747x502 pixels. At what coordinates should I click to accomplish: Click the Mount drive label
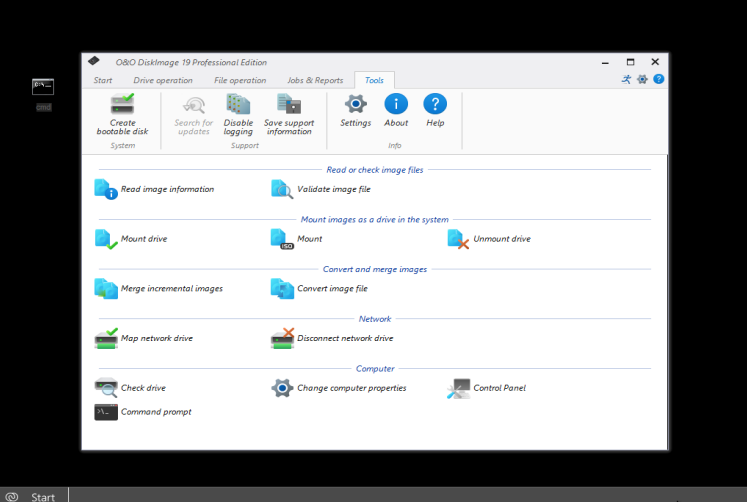pyautogui.click(x=144, y=239)
